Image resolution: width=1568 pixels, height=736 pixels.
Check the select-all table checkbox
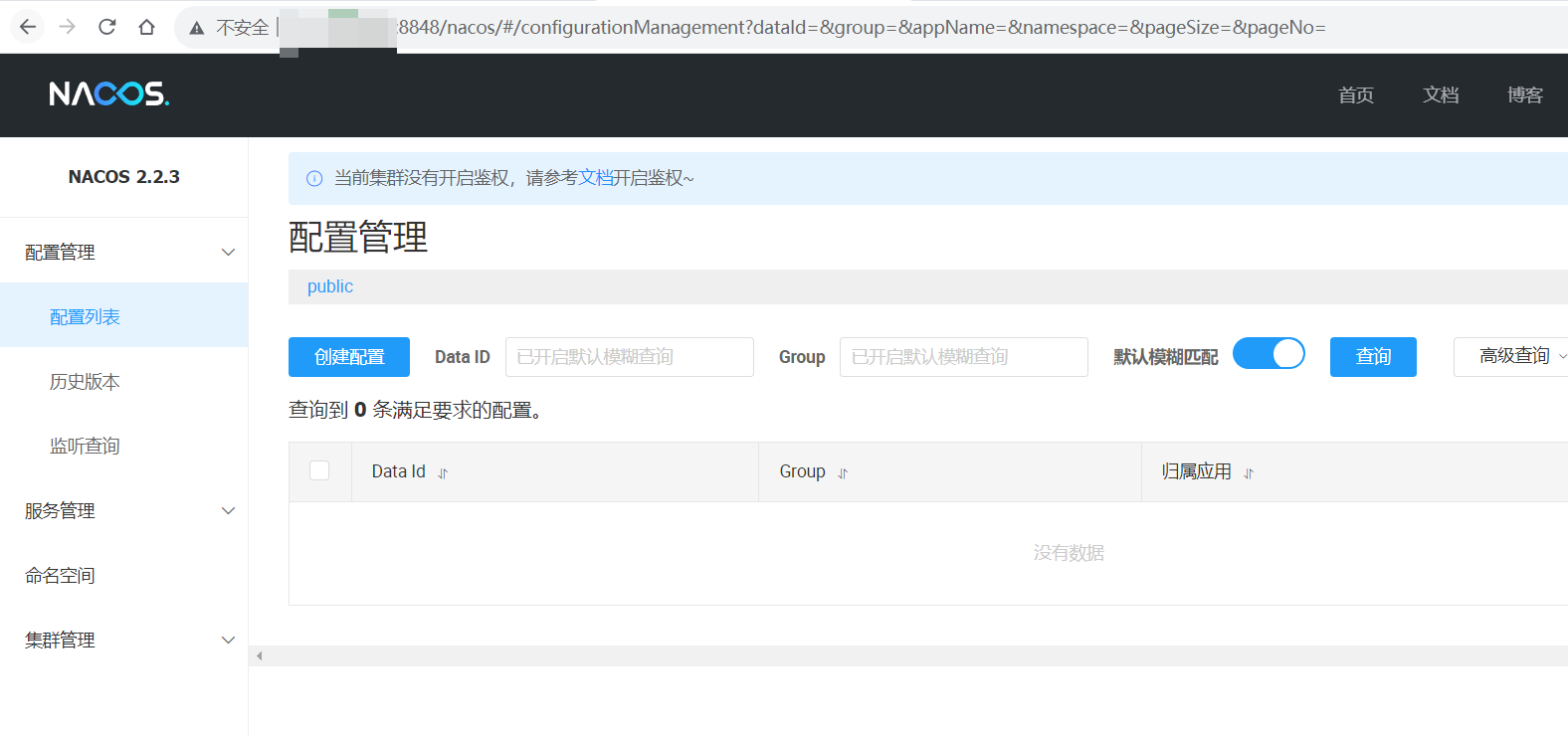(x=319, y=470)
